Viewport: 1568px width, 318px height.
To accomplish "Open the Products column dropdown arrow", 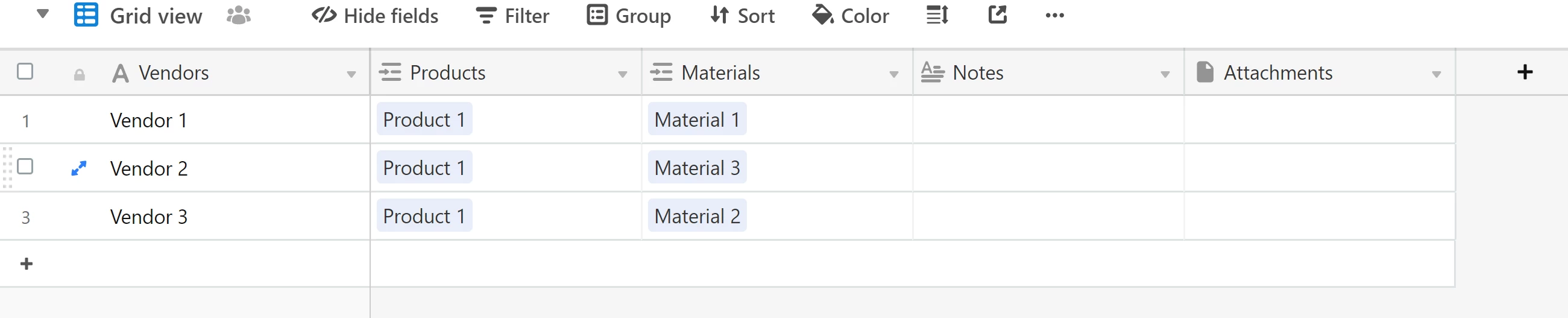I will [622, 74].
